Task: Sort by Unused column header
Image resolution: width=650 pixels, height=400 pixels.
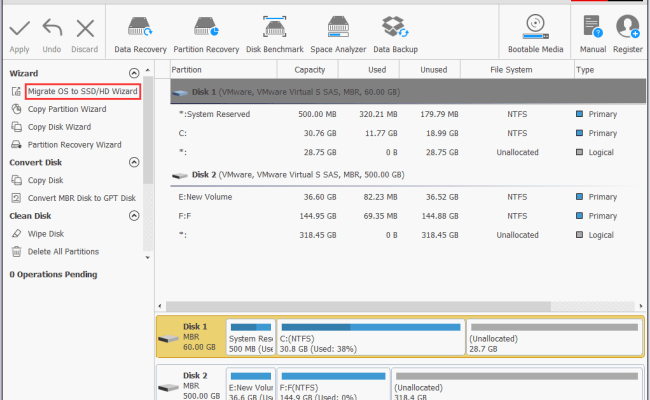Action: (x=429, y=70)
